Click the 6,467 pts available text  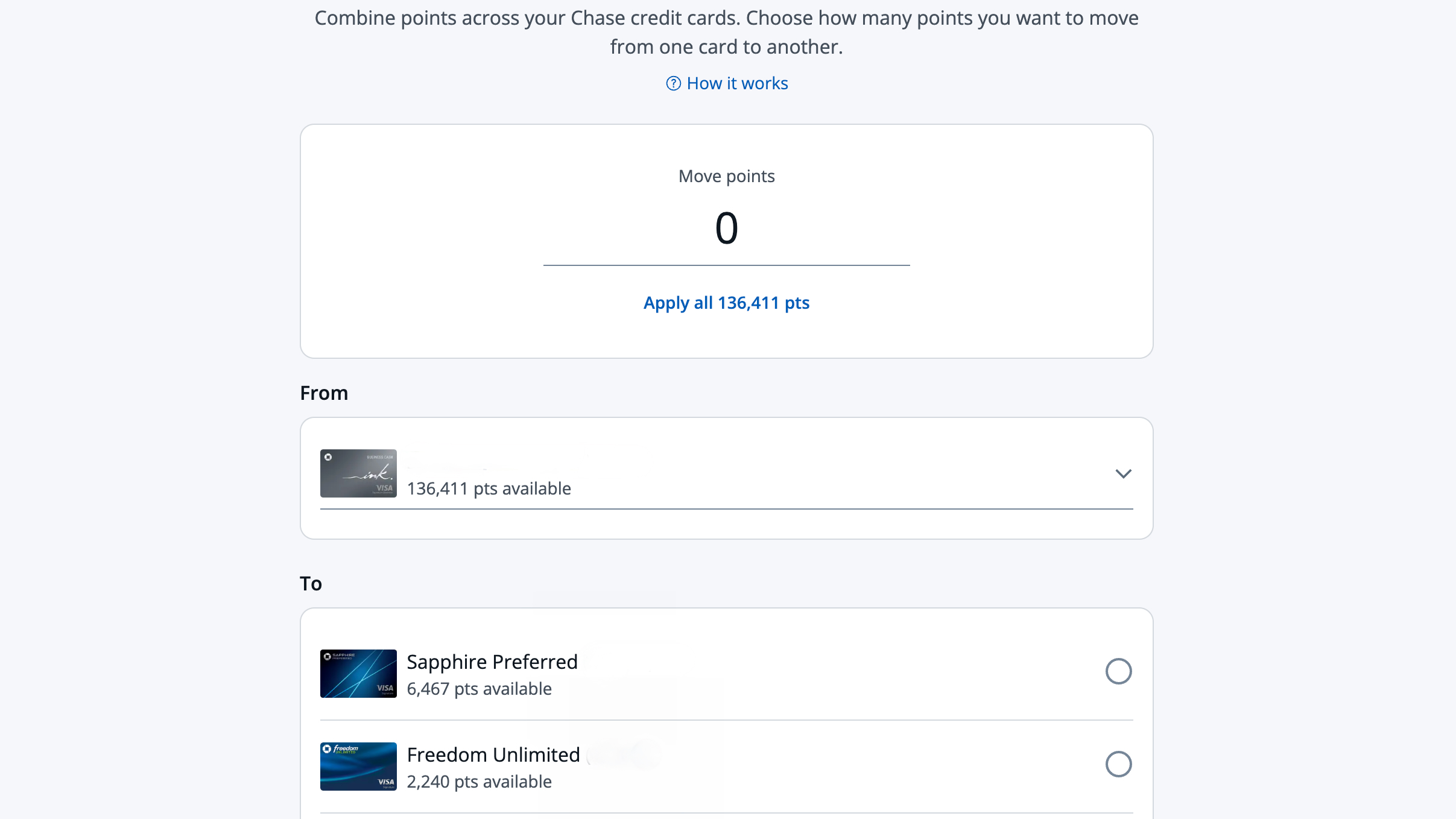click(x=479, y=689)
